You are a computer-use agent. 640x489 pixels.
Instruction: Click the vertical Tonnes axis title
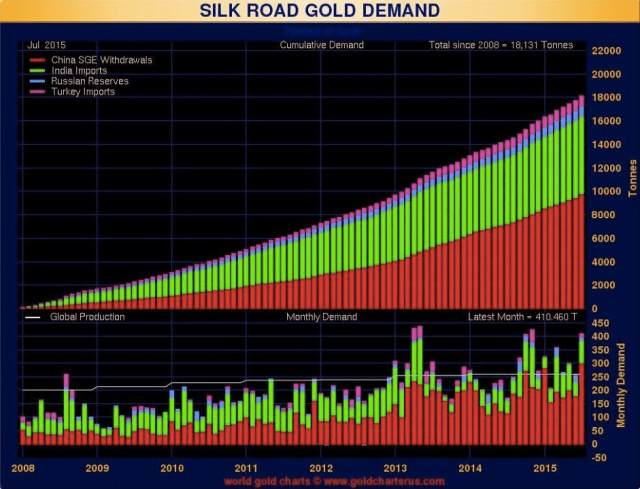pyautogui.click(x=630, y=180)
